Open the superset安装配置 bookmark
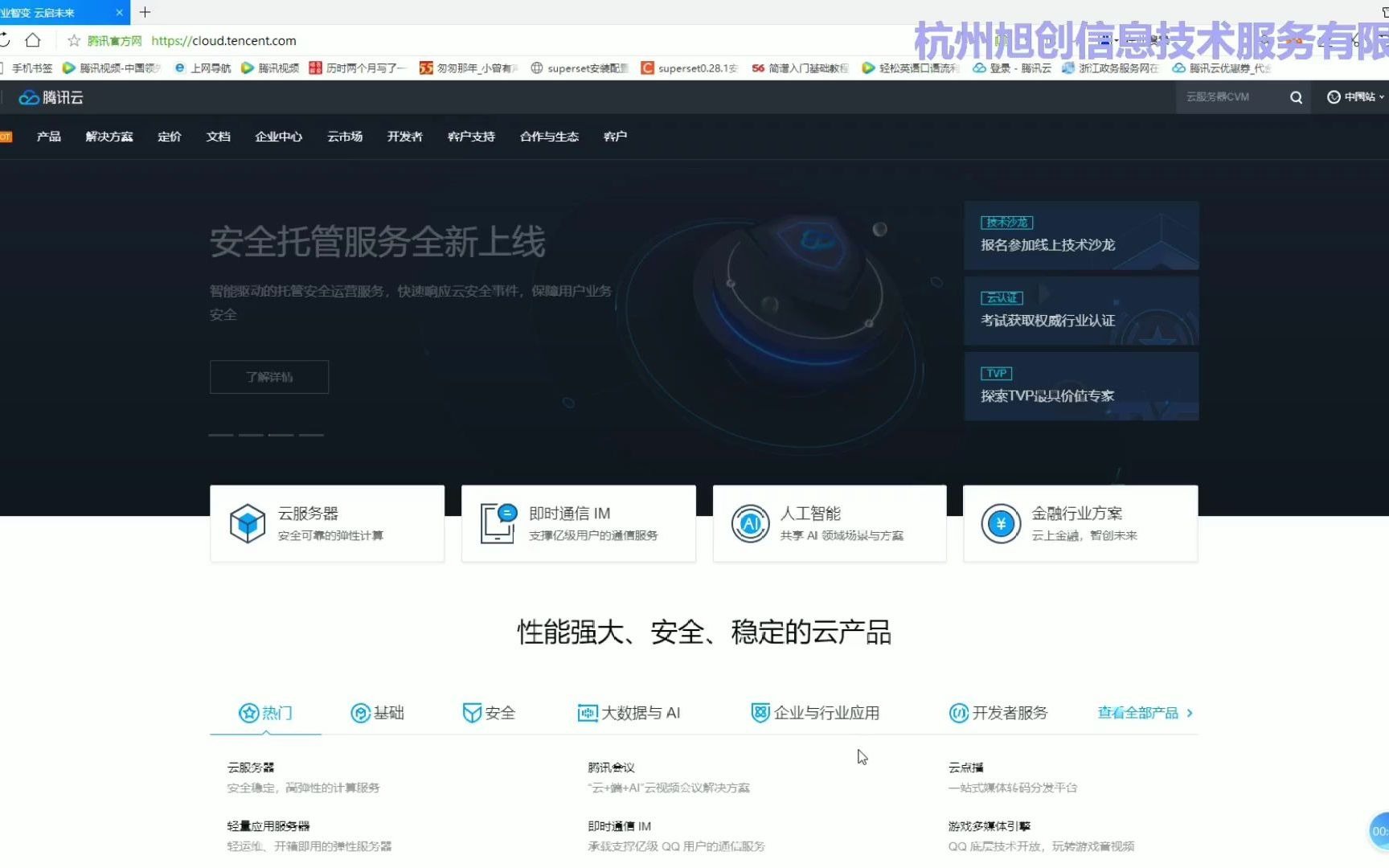 click(580, 68)
